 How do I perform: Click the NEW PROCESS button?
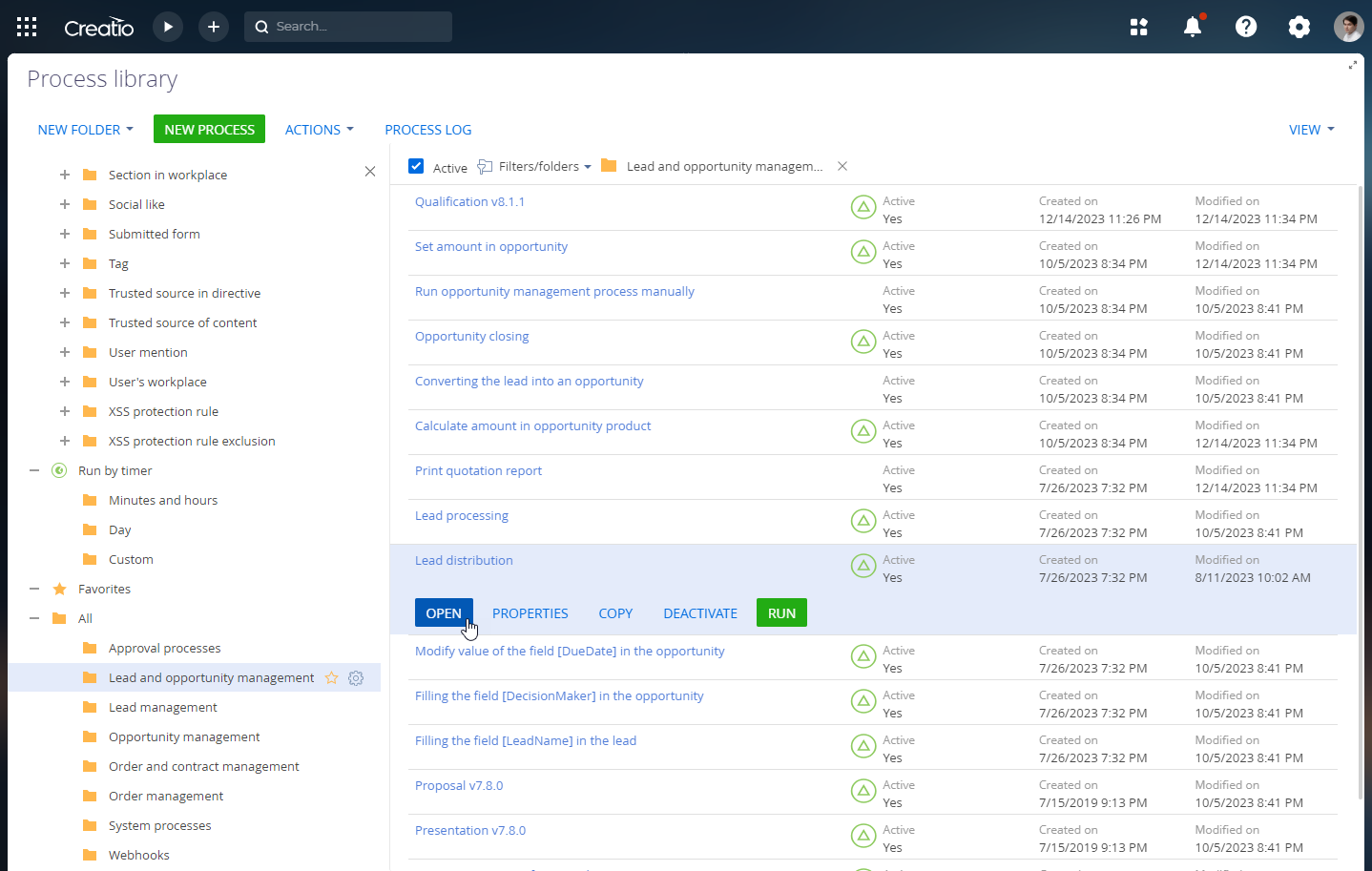[209, 130]
